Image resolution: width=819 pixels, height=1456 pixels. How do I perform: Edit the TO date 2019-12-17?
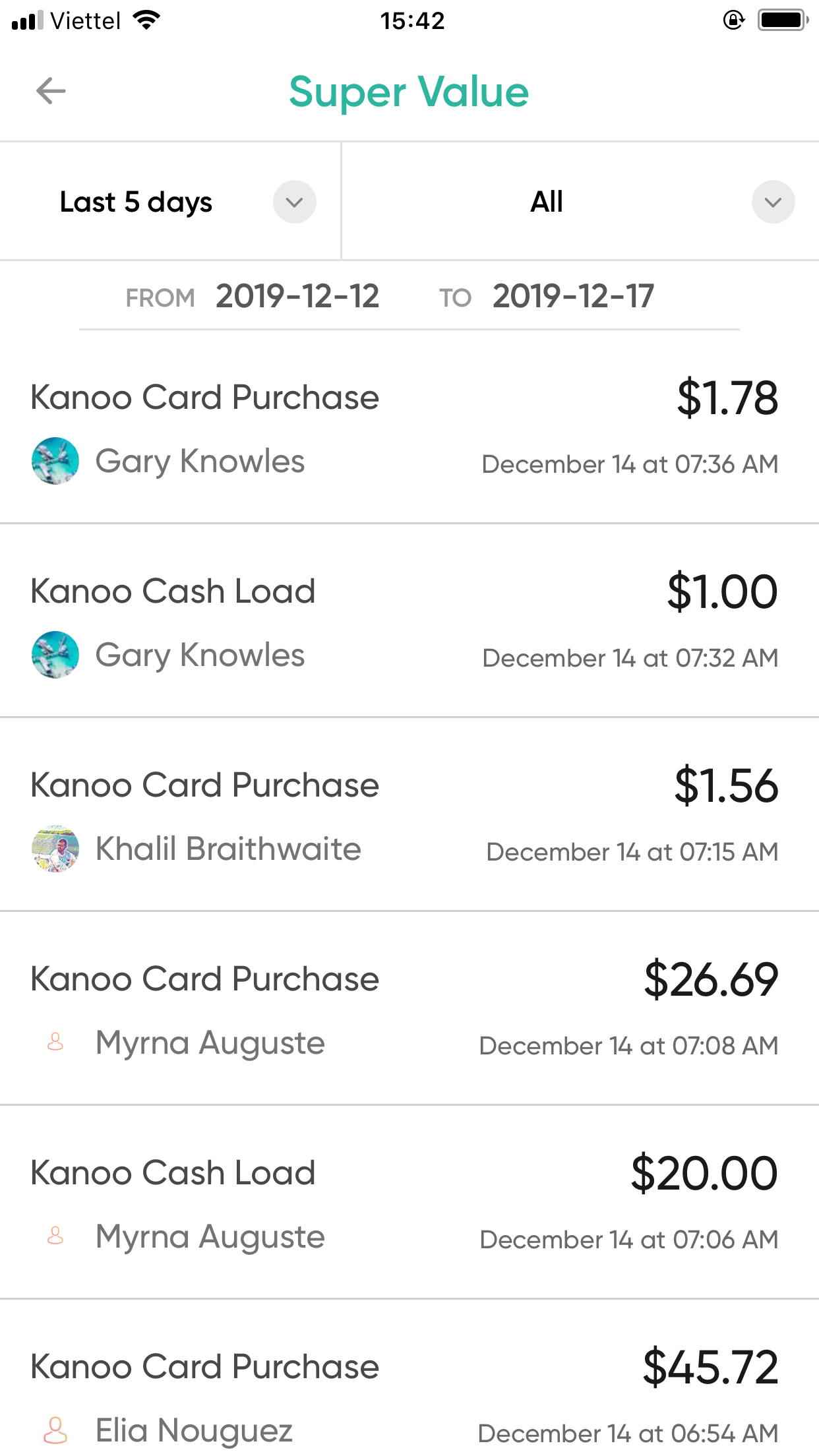573,296
